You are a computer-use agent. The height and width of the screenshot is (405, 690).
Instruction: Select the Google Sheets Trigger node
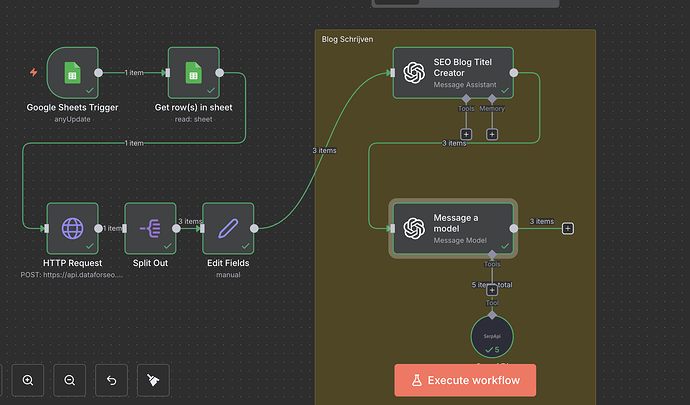pos(71,73)
